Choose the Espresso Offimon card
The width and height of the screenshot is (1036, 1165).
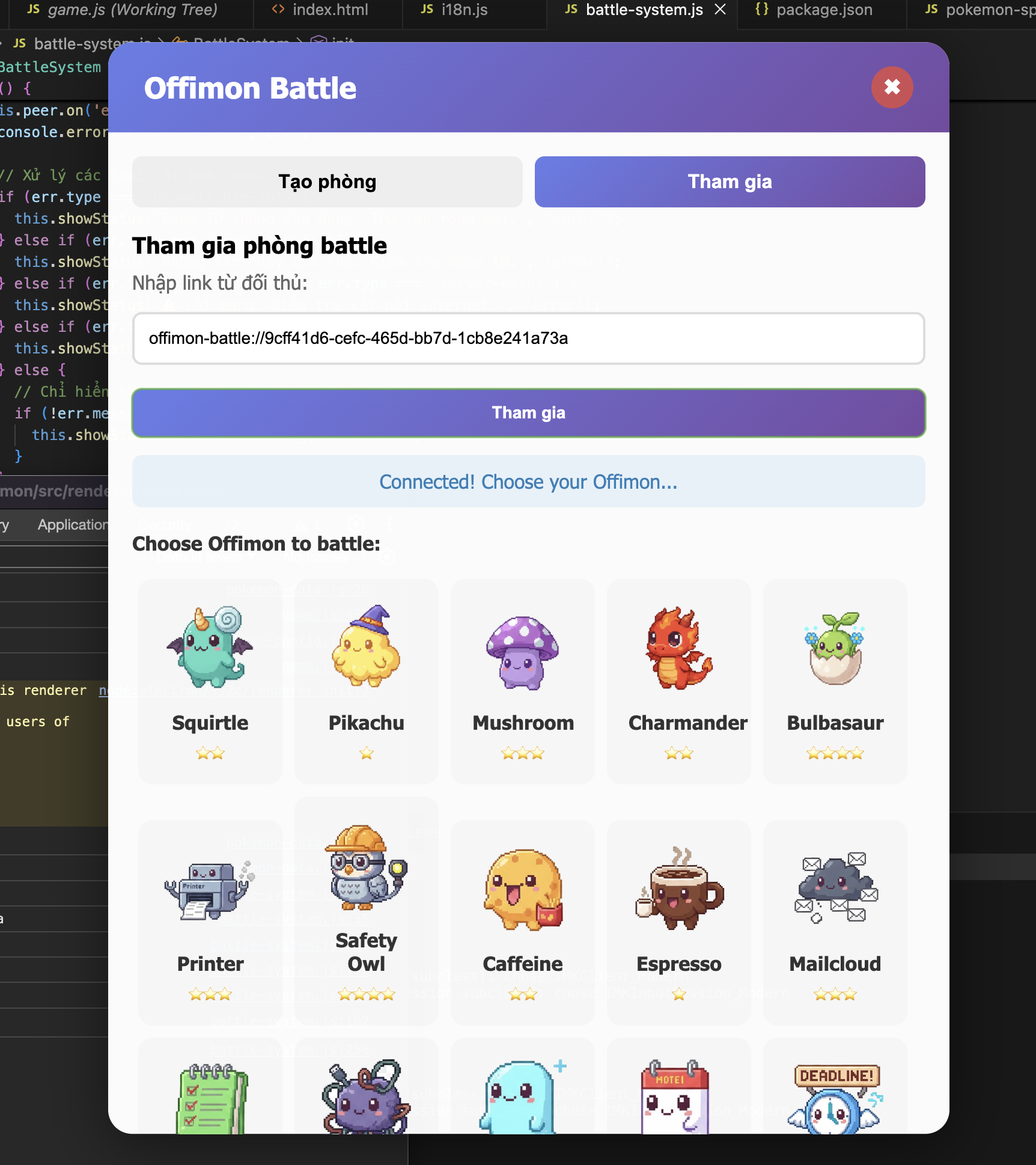pyautogui.click(x=679, y=923)
